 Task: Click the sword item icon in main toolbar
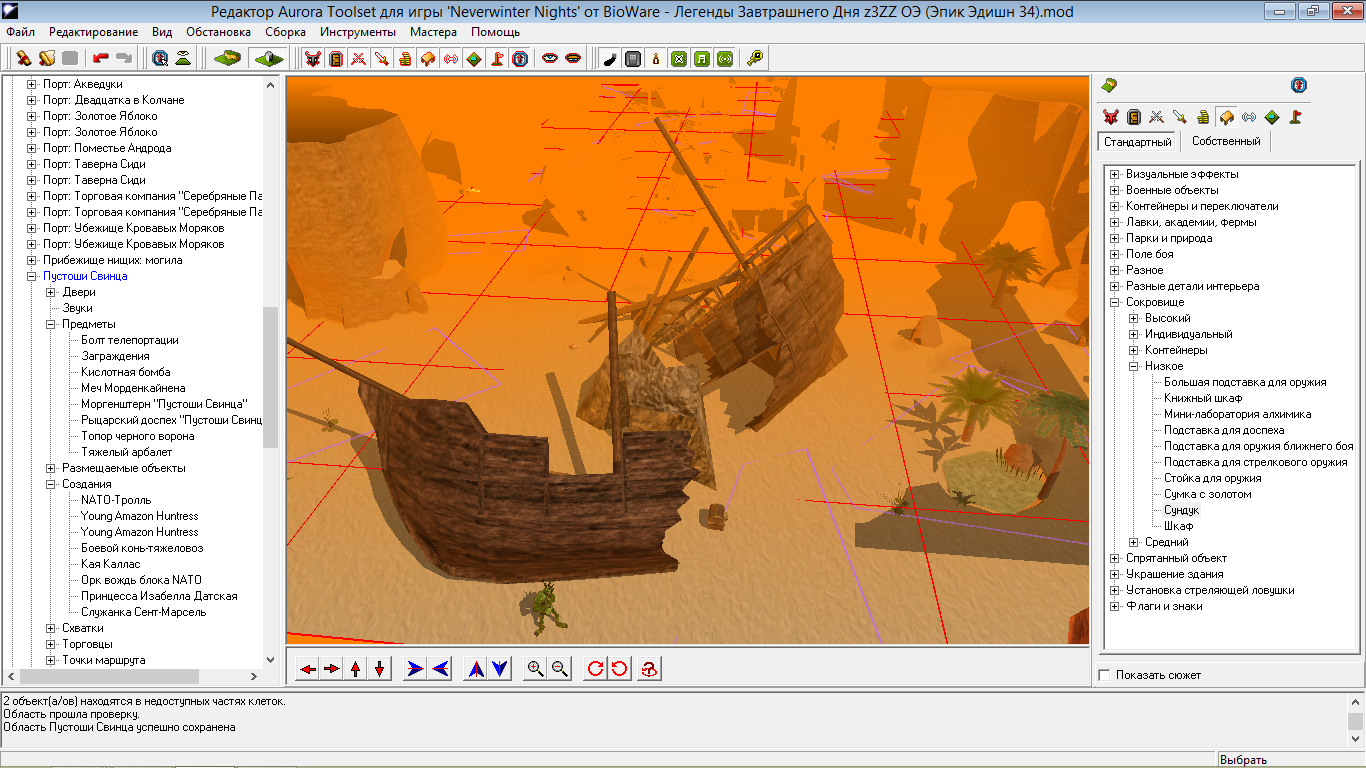pos(382,59)
